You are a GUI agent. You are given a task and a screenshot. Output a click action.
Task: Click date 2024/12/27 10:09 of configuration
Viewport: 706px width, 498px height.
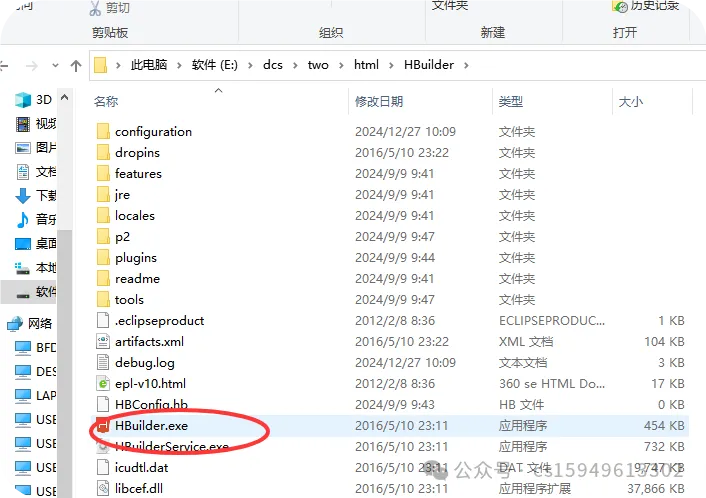click(x=405, y=131)
